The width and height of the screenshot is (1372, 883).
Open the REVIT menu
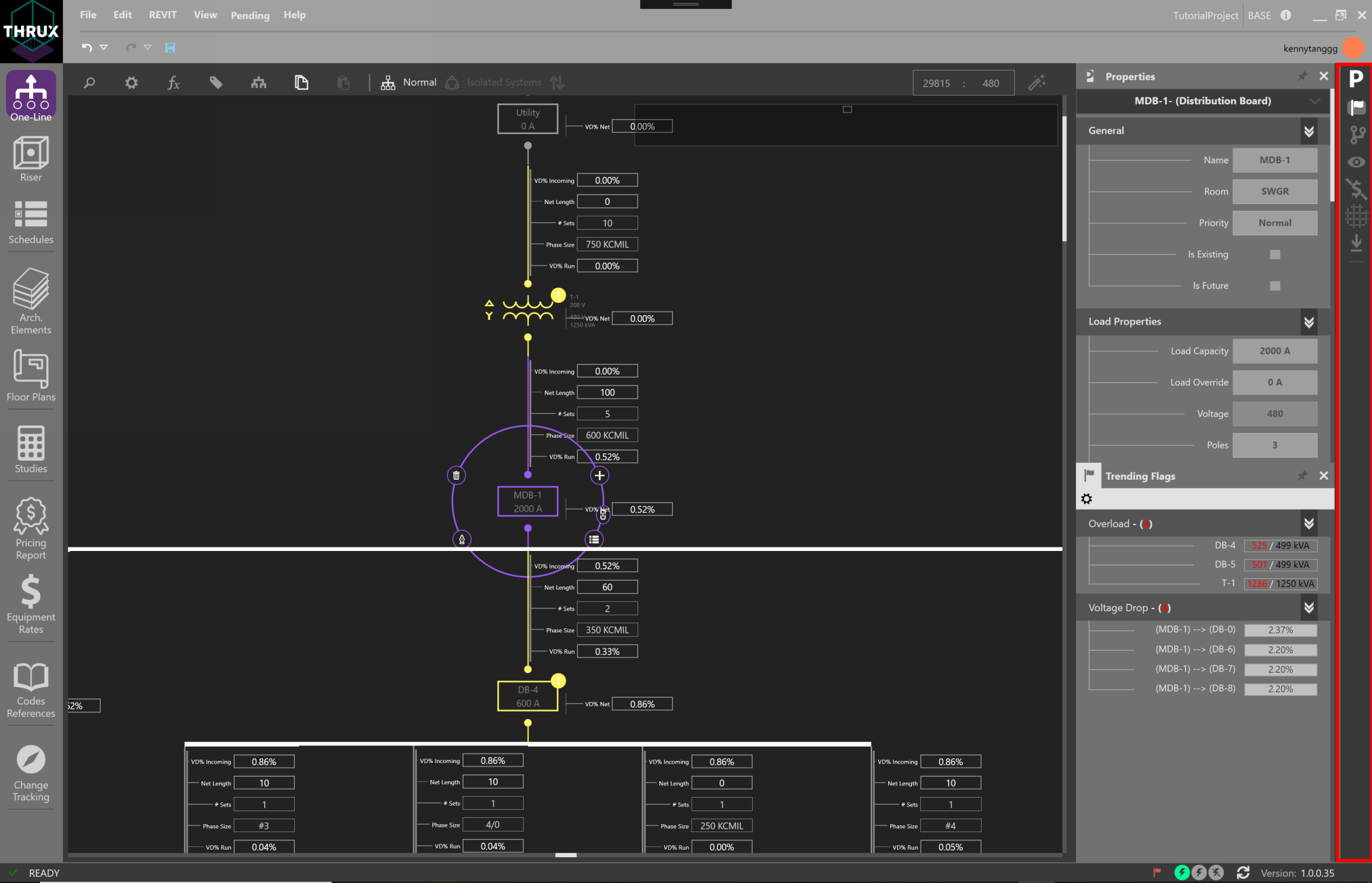tap(162, 14)
